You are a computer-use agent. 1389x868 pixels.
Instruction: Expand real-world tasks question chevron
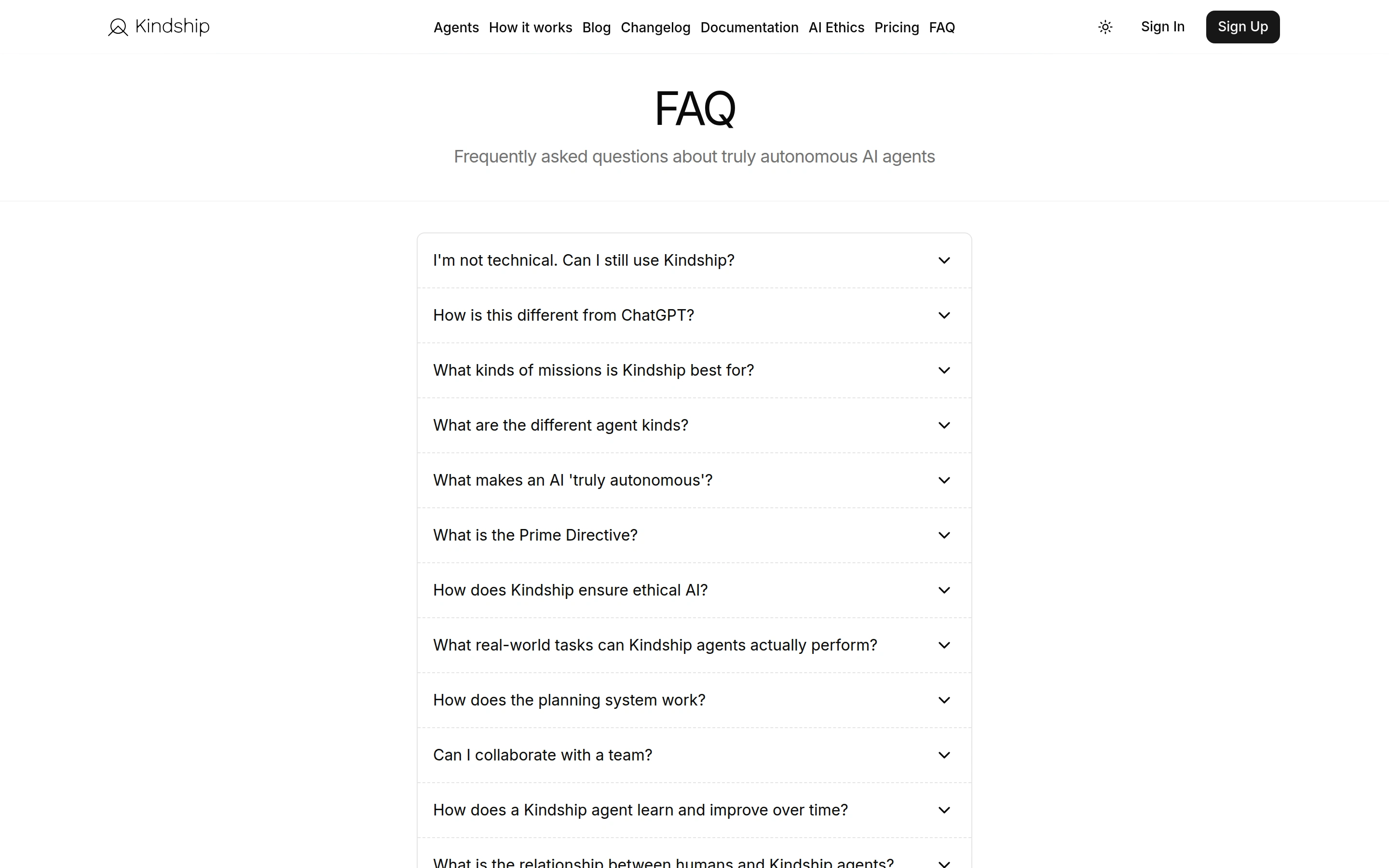pos(943,645)
